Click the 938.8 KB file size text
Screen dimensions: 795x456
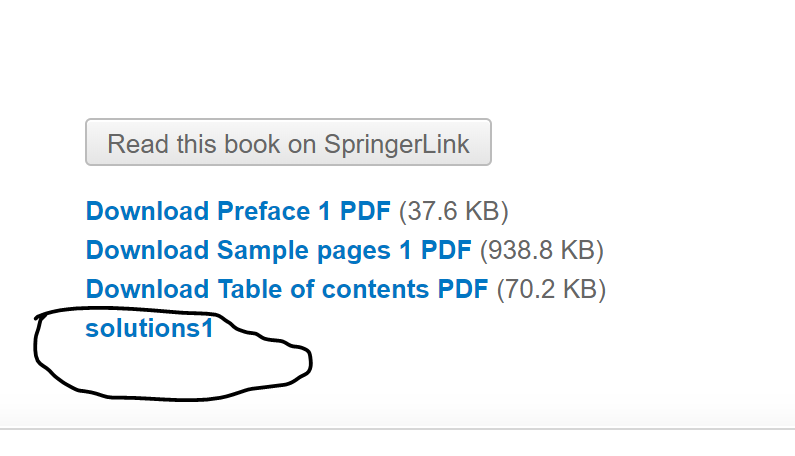pyautogui.click(x=542, y=250)
